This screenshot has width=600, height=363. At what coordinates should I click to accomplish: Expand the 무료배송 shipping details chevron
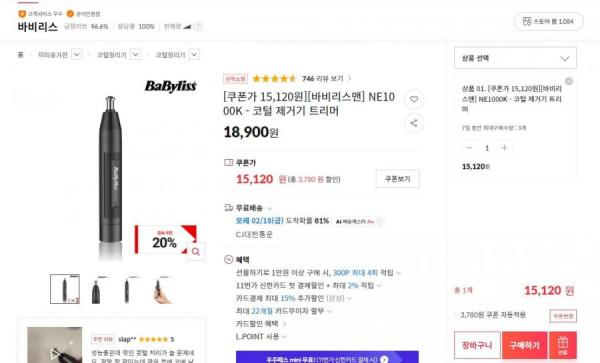click(270, 208)
